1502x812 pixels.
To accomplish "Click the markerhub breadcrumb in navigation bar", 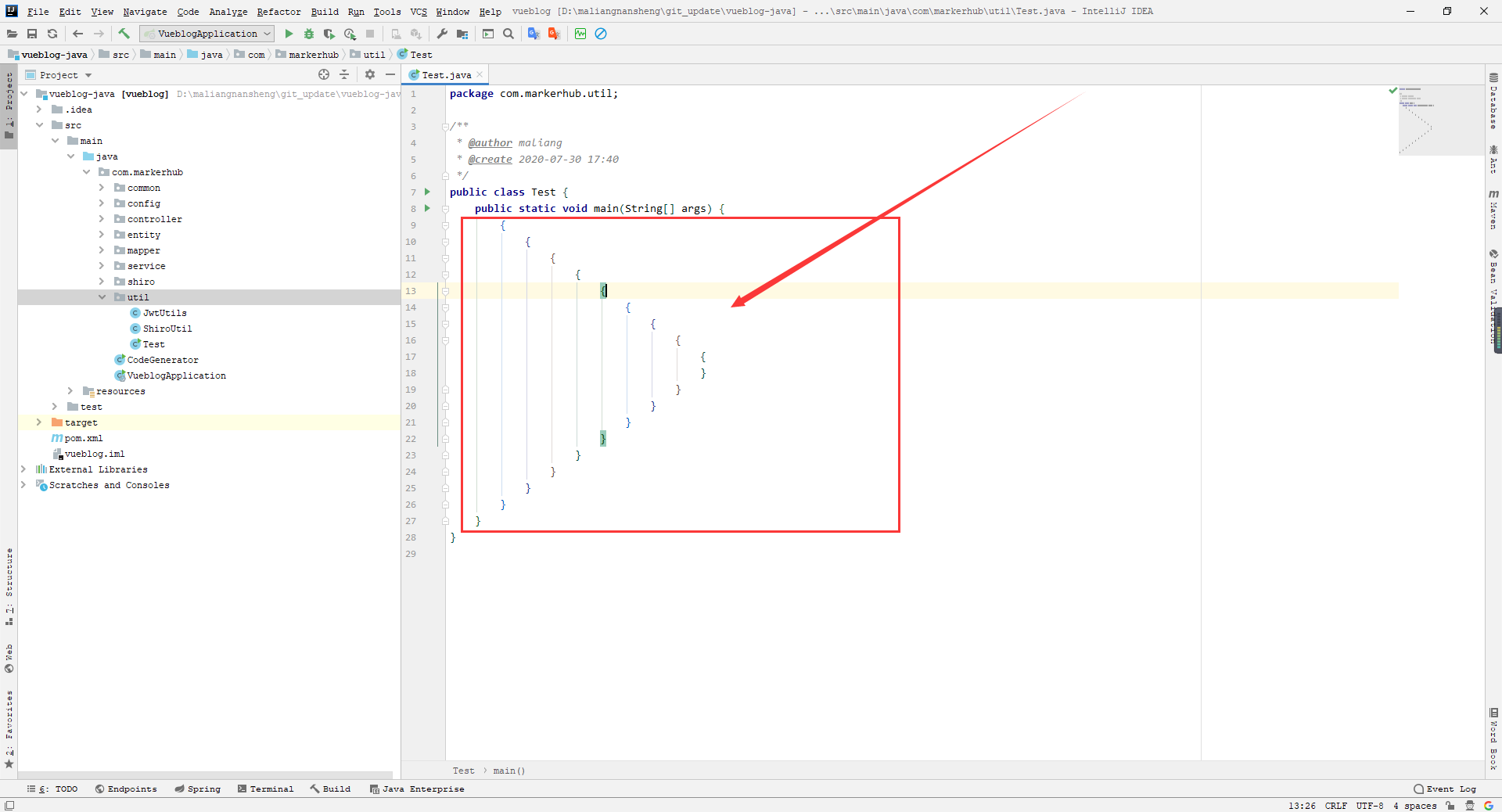I will 307,55.
